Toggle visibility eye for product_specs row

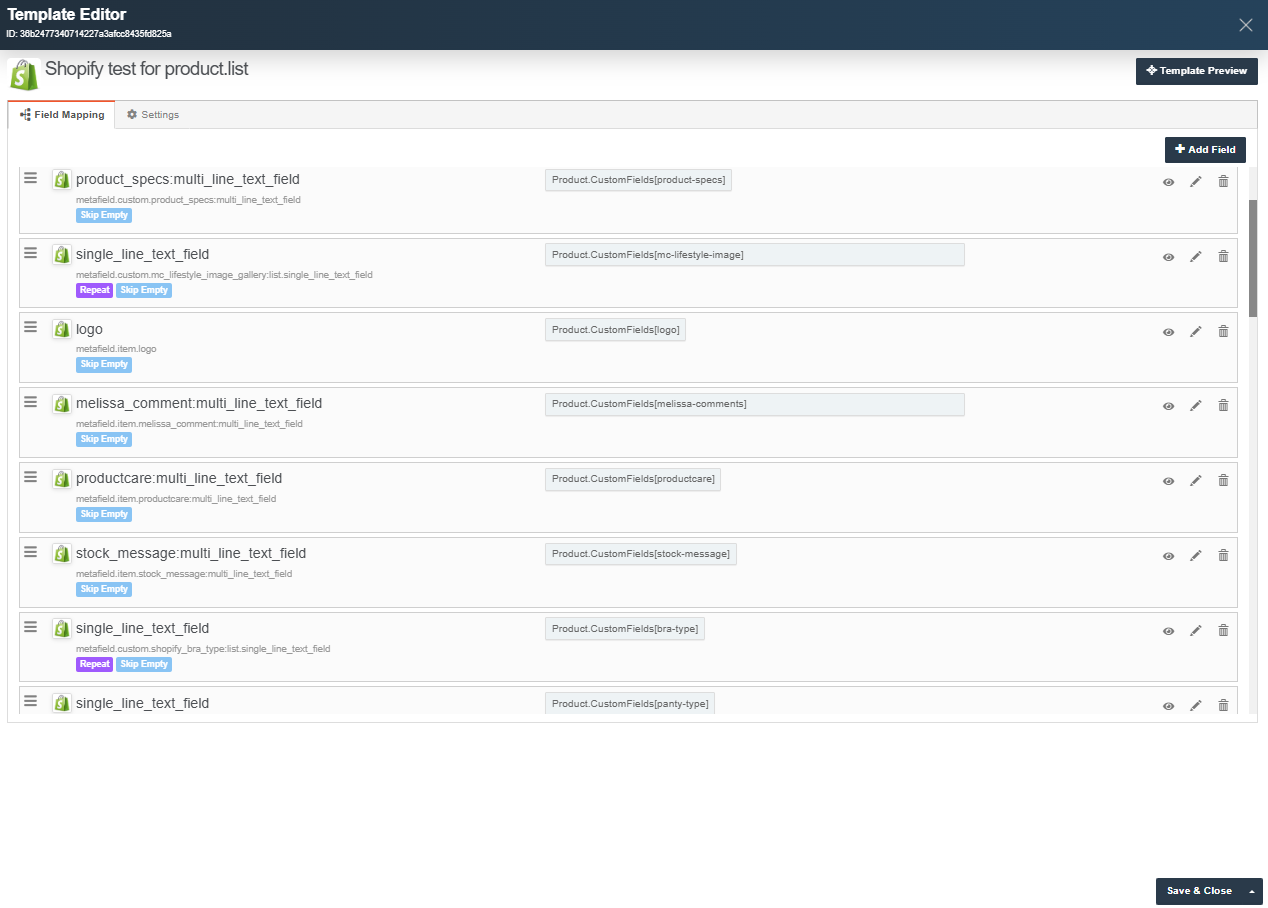tap(1168, 182)
